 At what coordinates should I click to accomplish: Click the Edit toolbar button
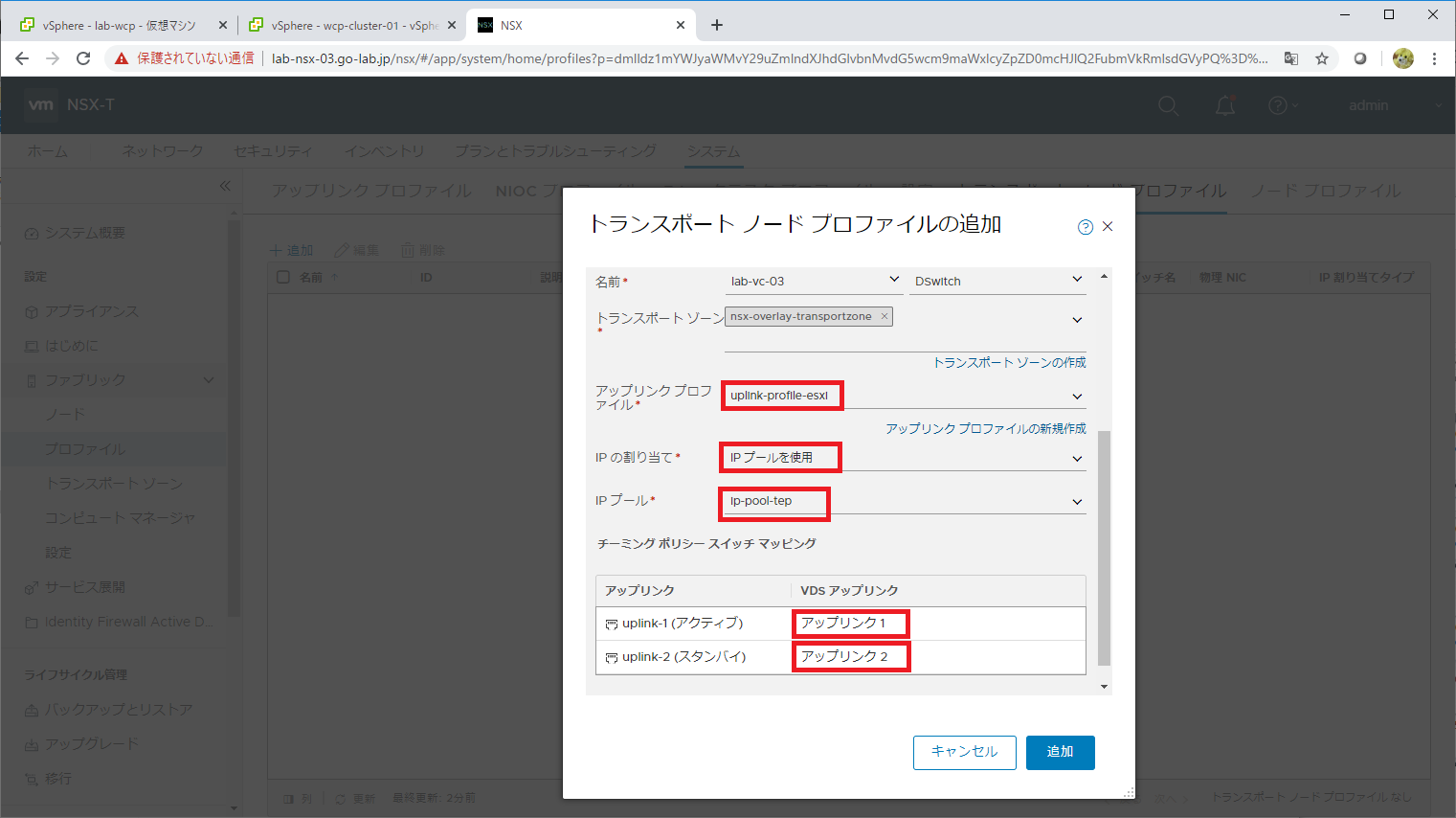point(356,250)
